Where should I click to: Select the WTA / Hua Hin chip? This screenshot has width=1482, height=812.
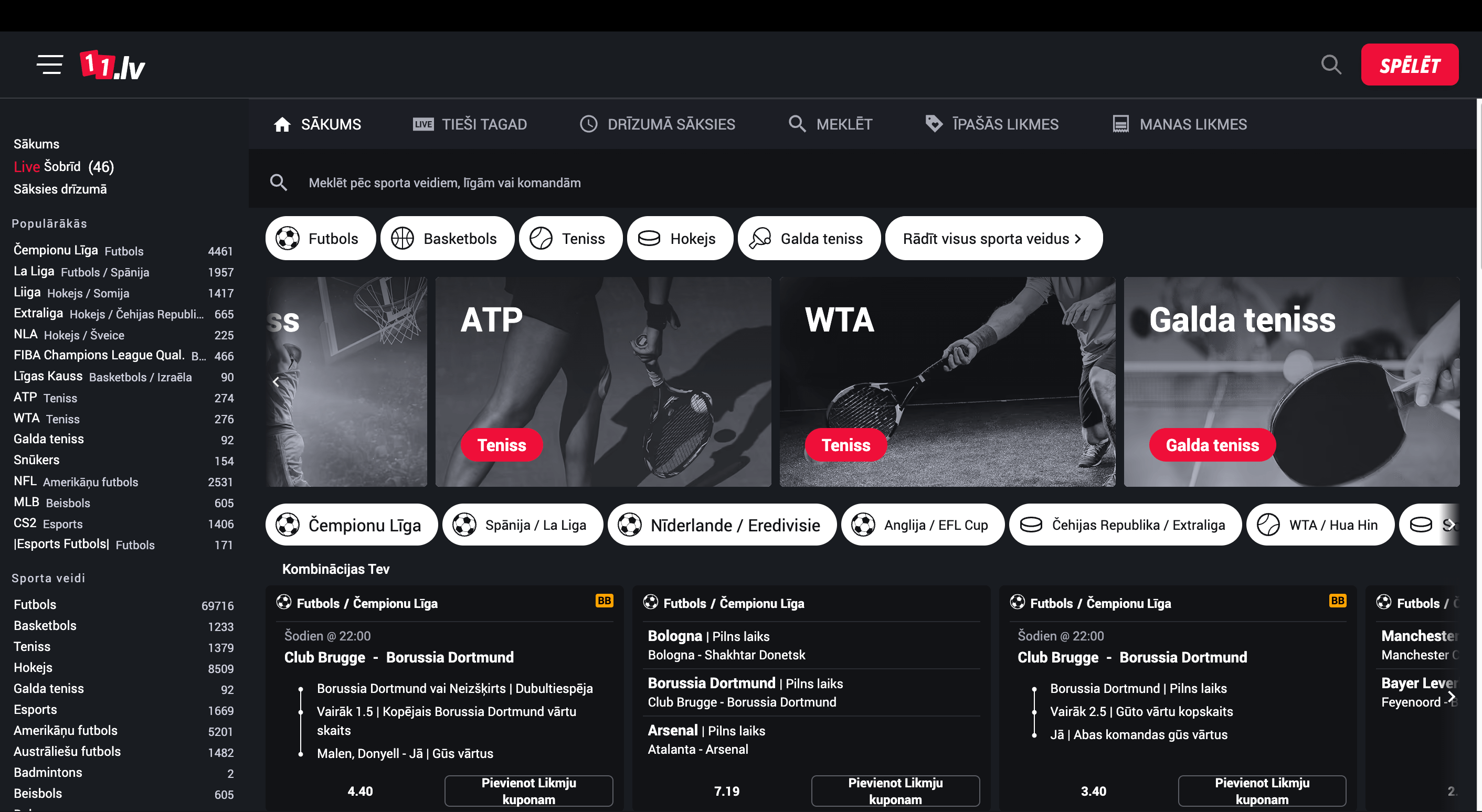(x=1320, y=525)
